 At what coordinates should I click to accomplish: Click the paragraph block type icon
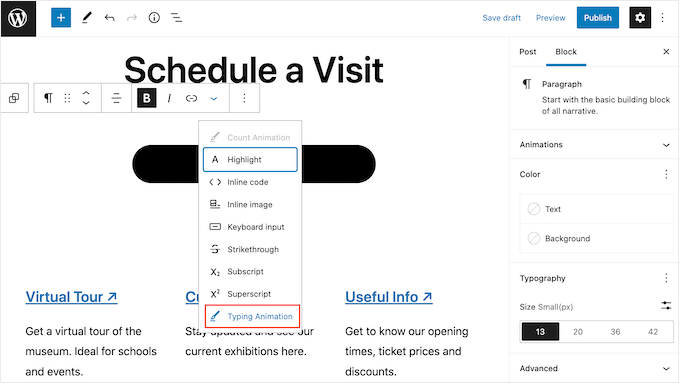(48, 98)
